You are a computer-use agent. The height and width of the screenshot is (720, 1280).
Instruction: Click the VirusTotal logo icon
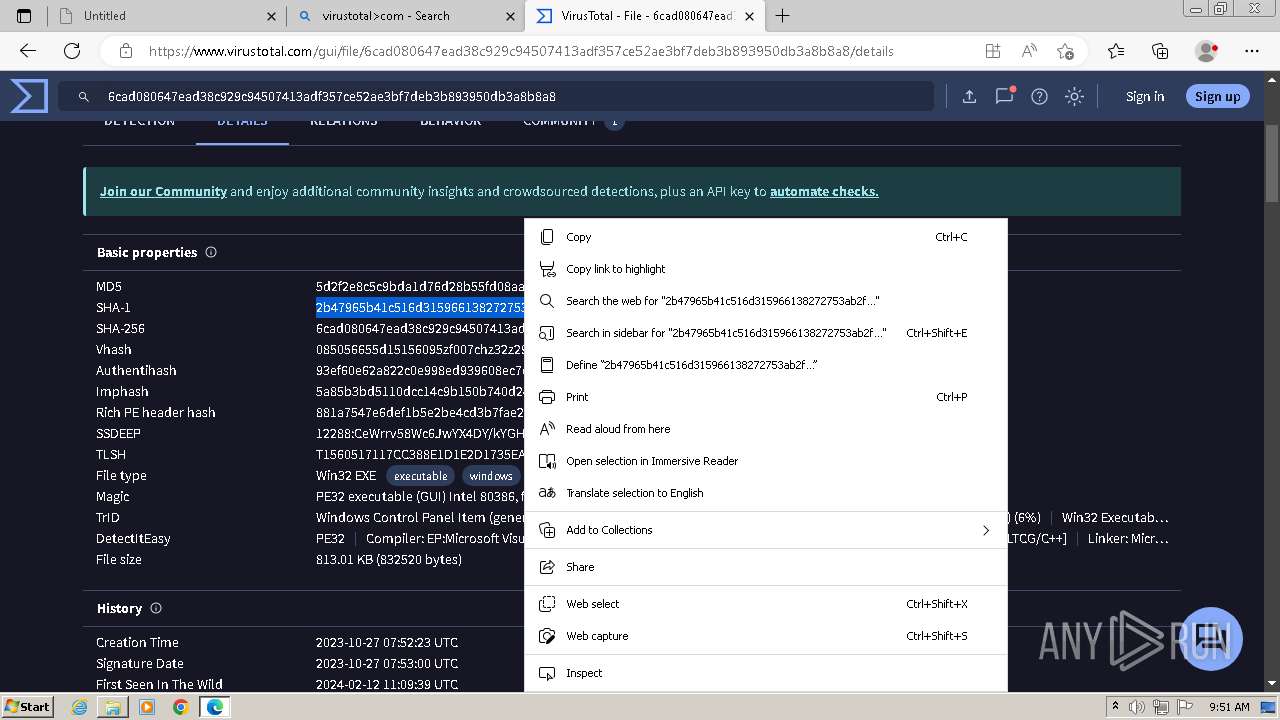[x=29, y=96]
